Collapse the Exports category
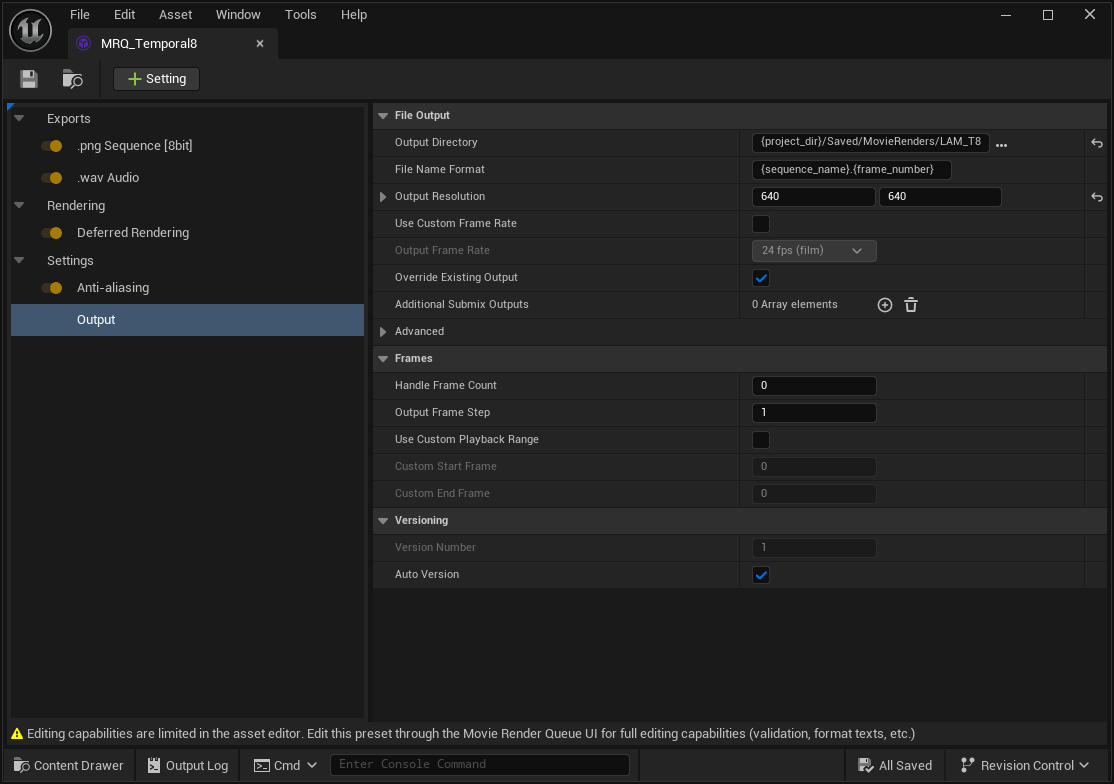Image resolution: width=1114 pixels, height=784 pixels. coord(20,119)
